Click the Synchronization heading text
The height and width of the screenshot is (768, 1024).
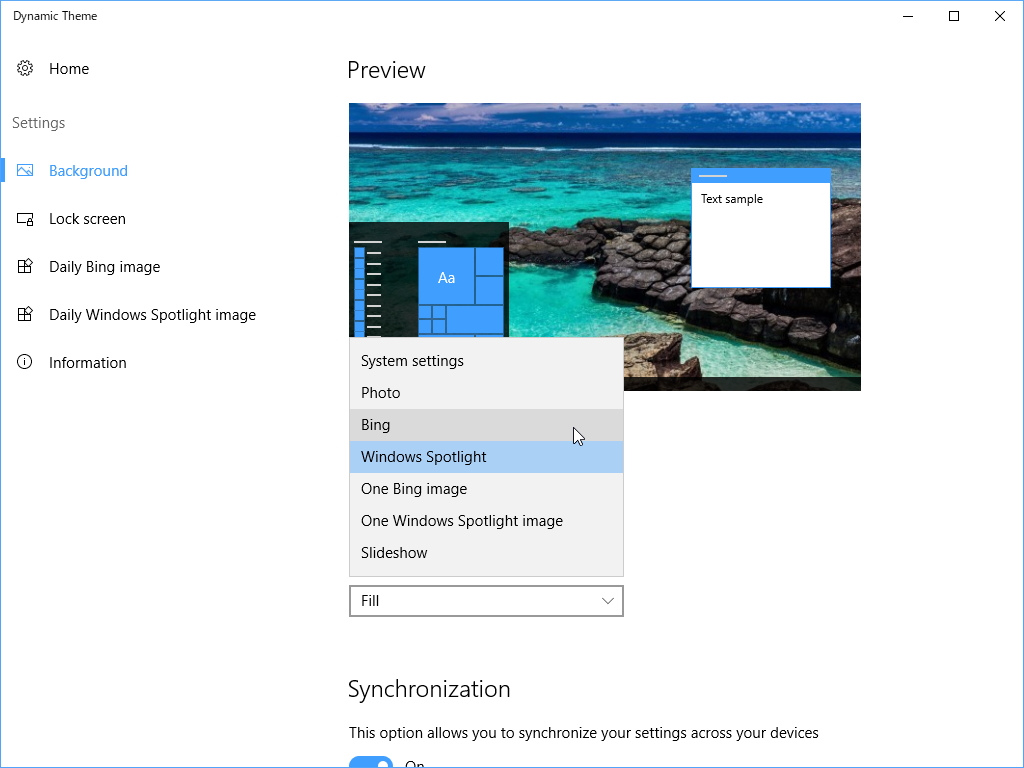pyautogui.click(x=429, y=689)
